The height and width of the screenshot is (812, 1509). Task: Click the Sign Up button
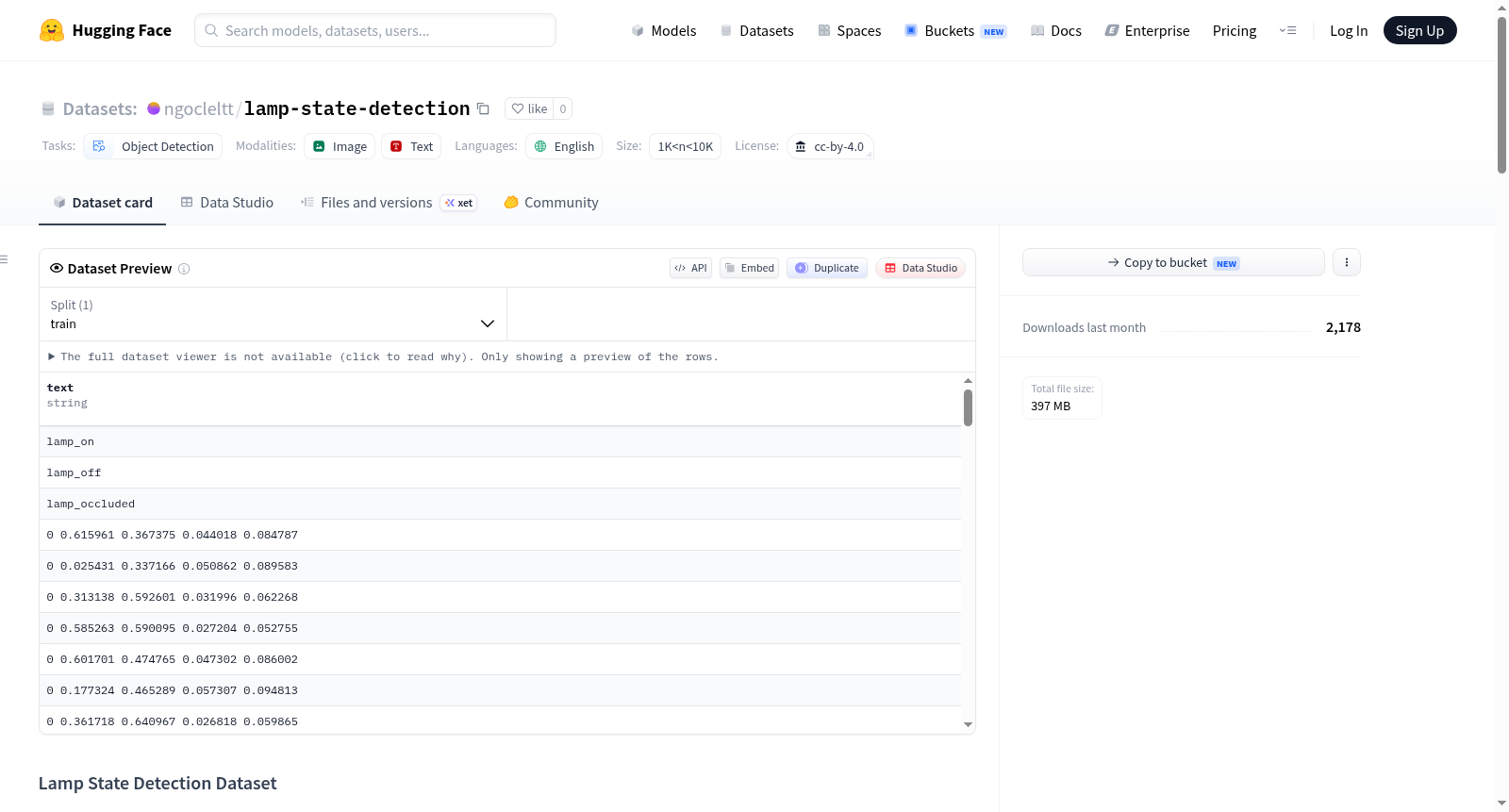(x=1419, y=30)
